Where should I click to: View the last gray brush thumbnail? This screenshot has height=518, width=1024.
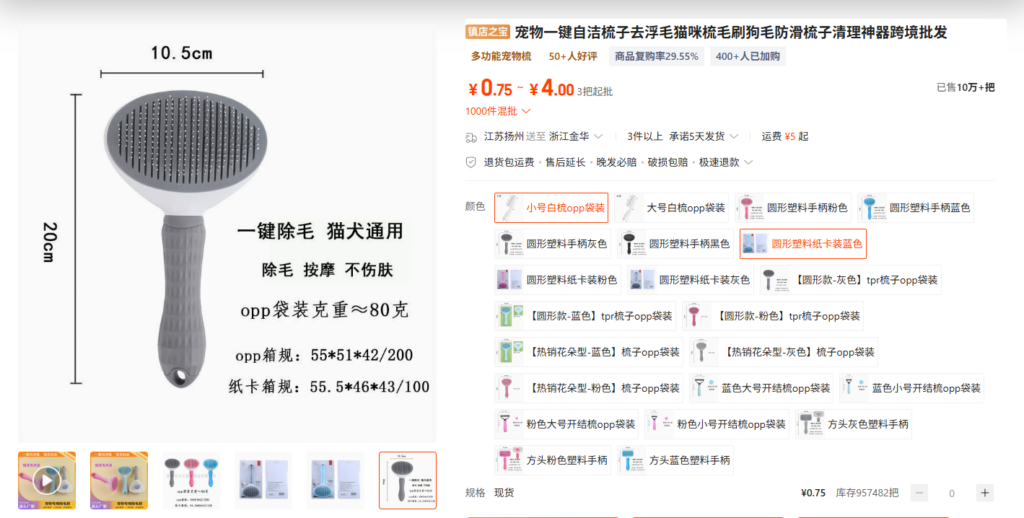(407, 481)
